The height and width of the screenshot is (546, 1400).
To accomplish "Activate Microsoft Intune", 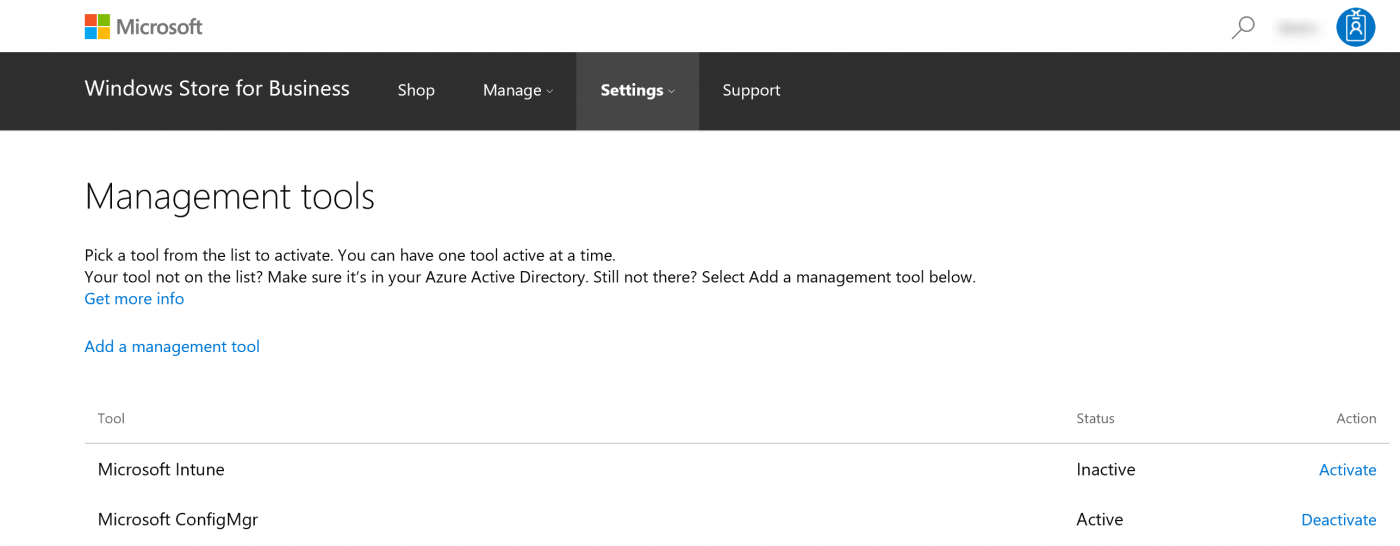I will [x=1347, y=470].
